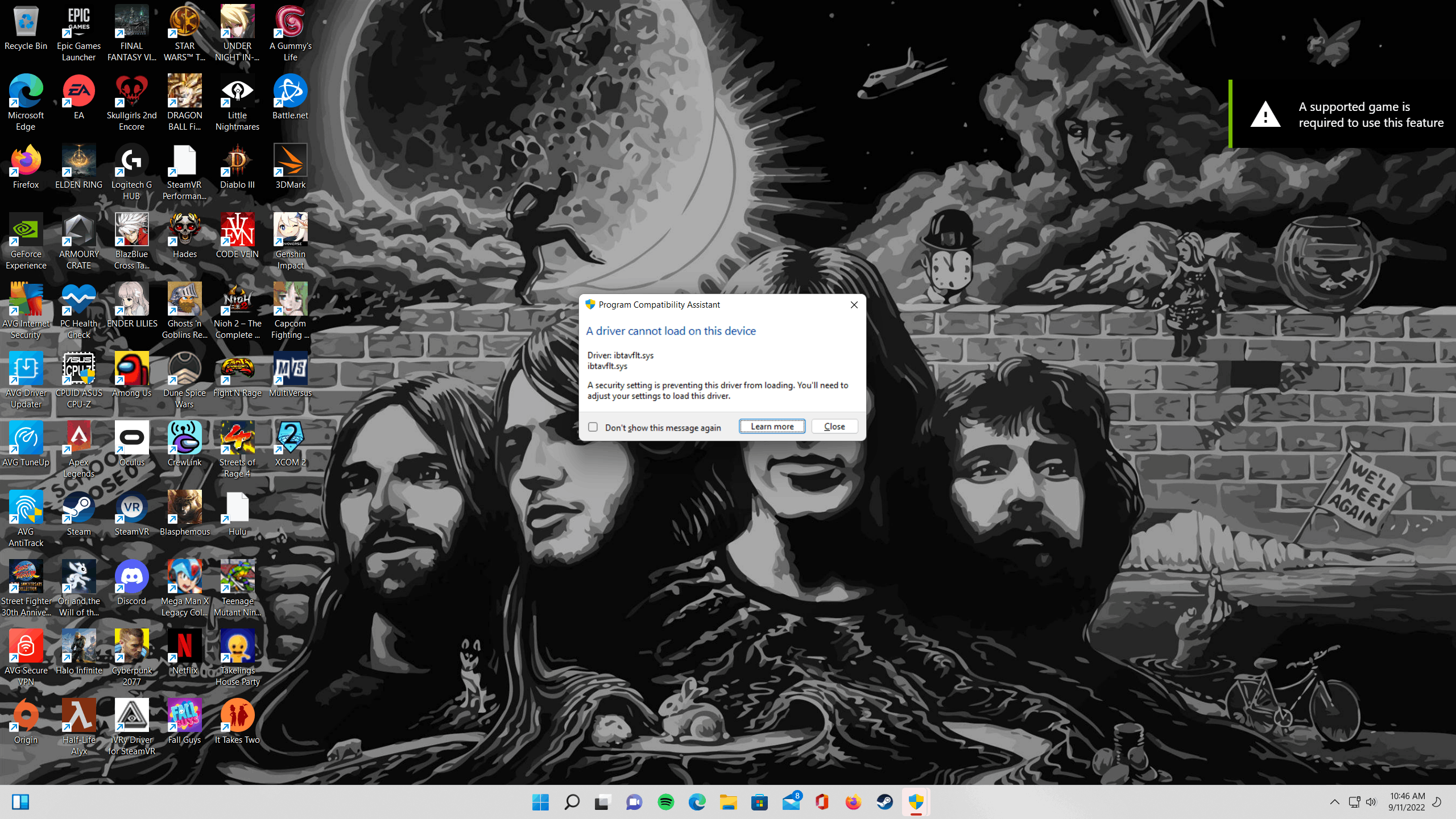
Task: Open the clock and date flyout
Action: point(1407,802)
